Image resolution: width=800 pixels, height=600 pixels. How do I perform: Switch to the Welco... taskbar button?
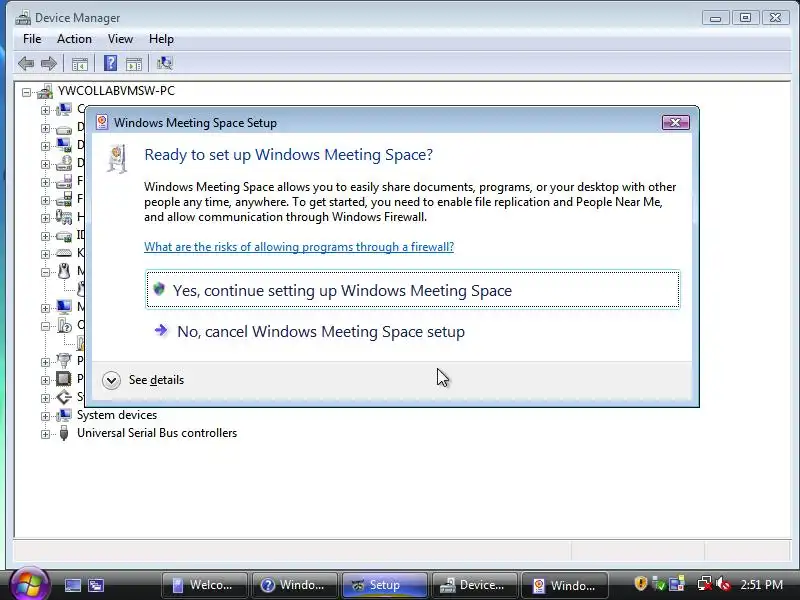pyautogui.click(x=205, y=585)
